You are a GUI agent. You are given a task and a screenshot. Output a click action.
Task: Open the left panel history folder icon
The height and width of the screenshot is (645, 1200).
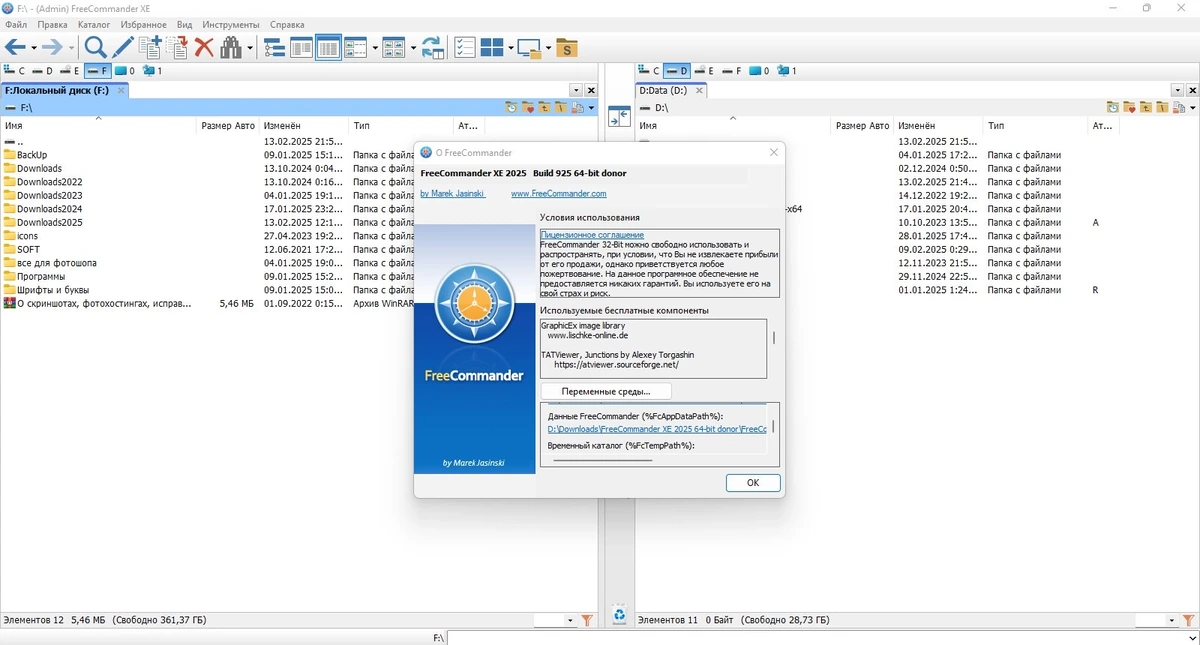coord(511,107)
